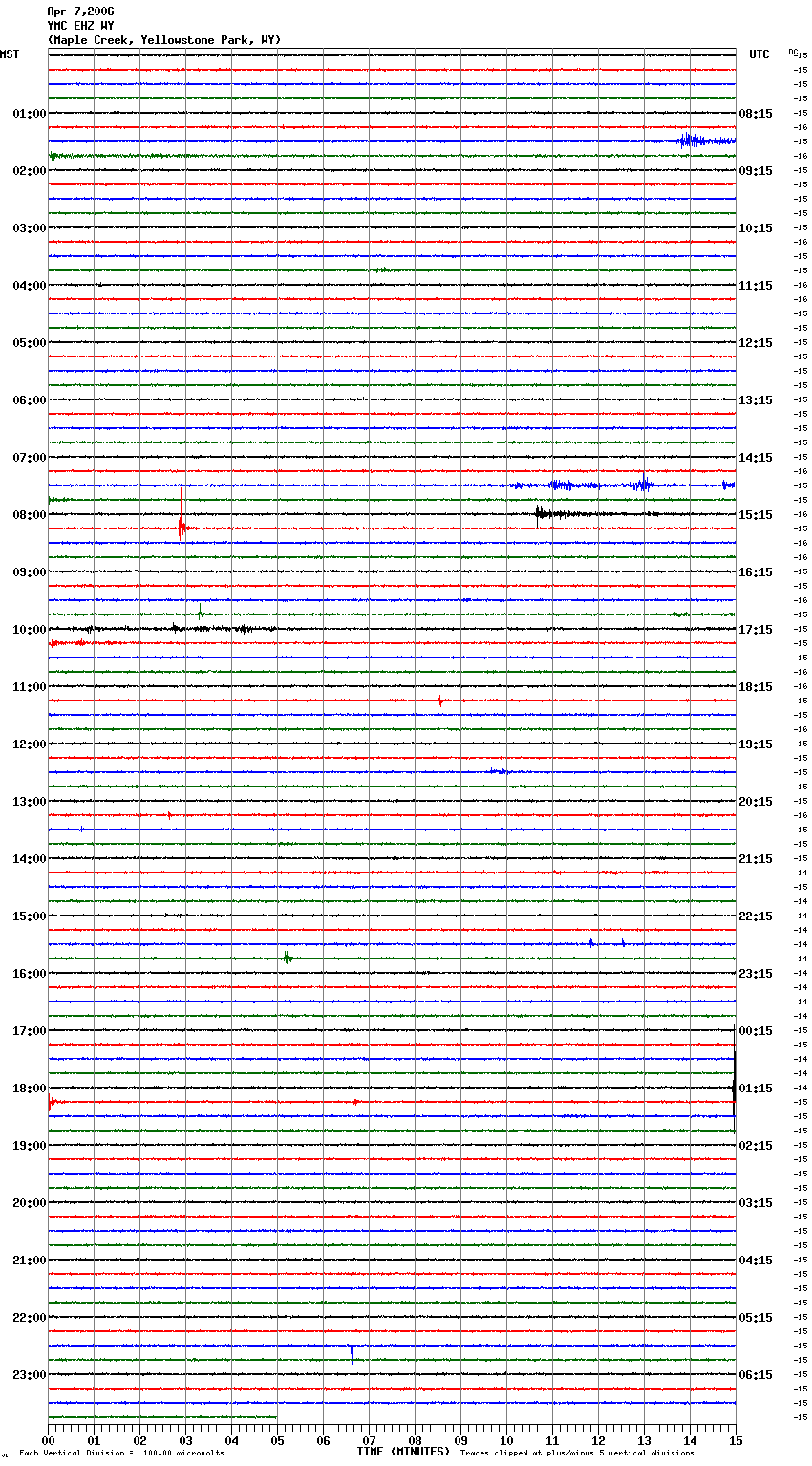812x1466 pixels.
Task: Select the '04:00' MST time label
Action: (30, 286)
